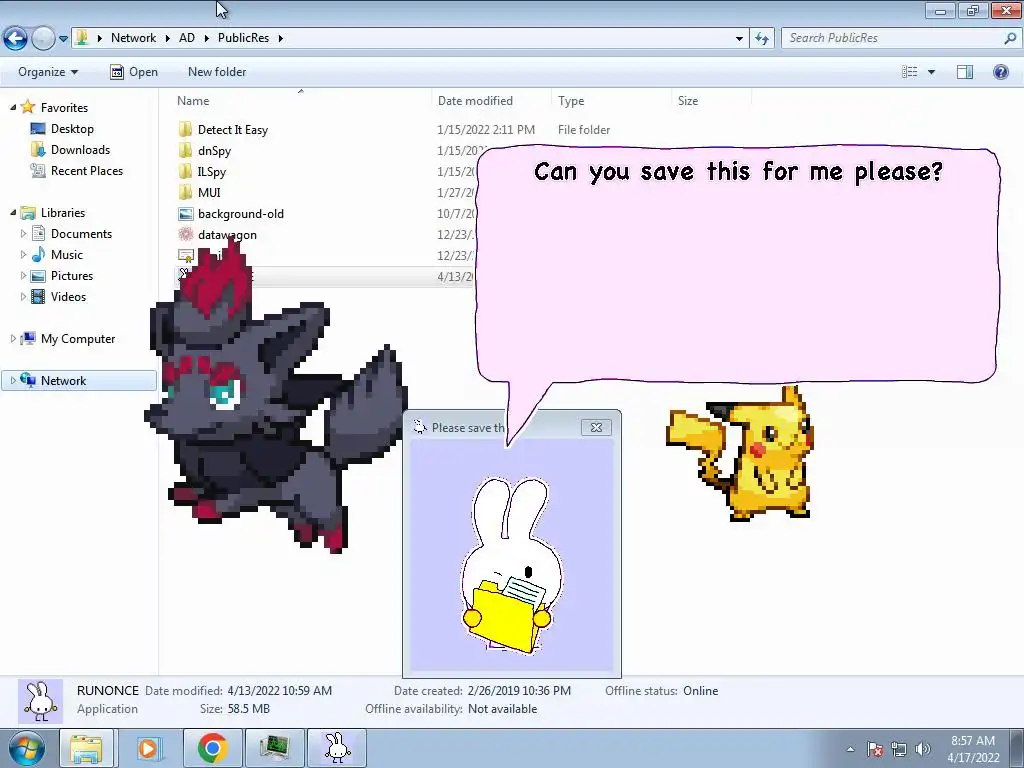This screenshot has width=1024, height=768.
Task: Toggle the preview pane
Action: [x=965, y=72]
